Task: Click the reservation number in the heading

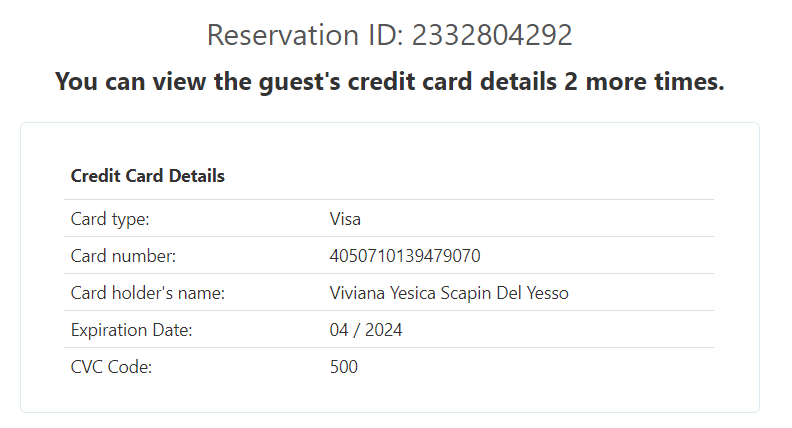Action: pyautogui.click(x=492, y=35)
